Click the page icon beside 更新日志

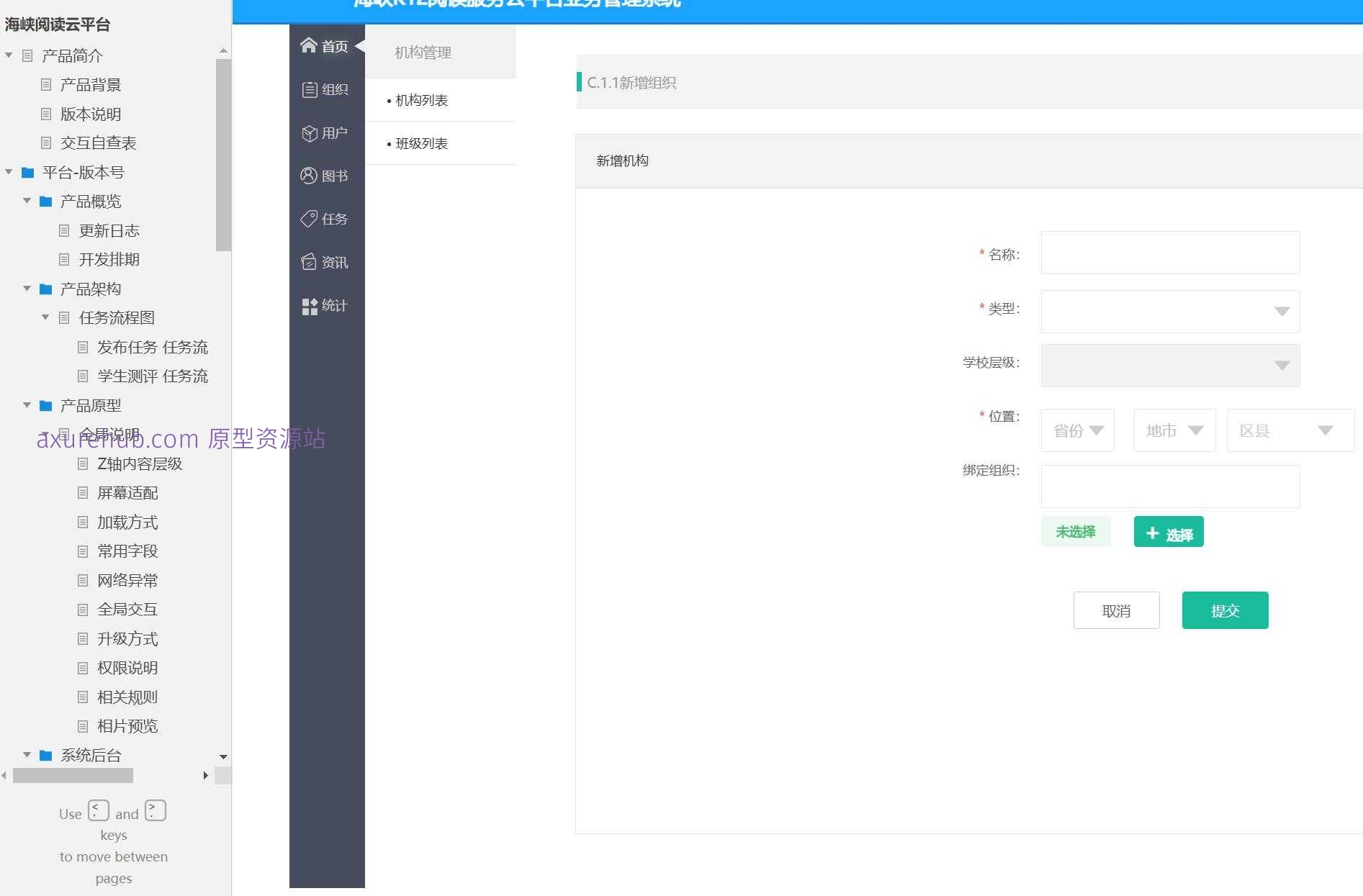coord(64,230)
